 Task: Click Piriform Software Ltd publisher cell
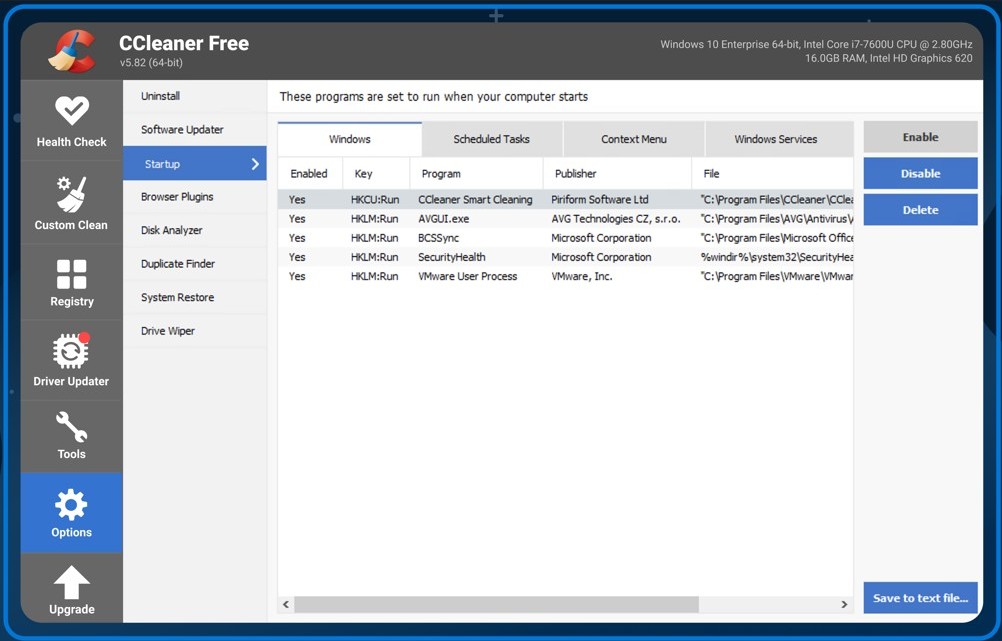point(599,199)
